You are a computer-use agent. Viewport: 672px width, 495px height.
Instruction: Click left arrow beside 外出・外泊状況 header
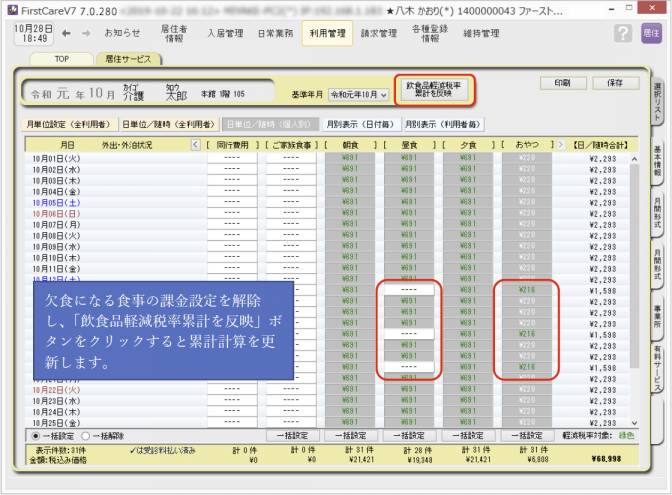point(195,145)
